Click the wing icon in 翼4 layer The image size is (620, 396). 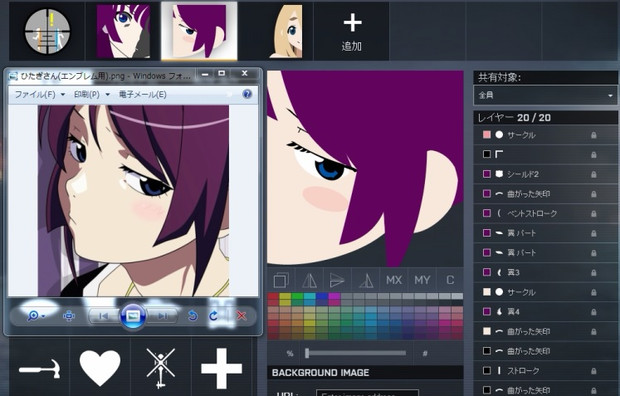[499, 312]
